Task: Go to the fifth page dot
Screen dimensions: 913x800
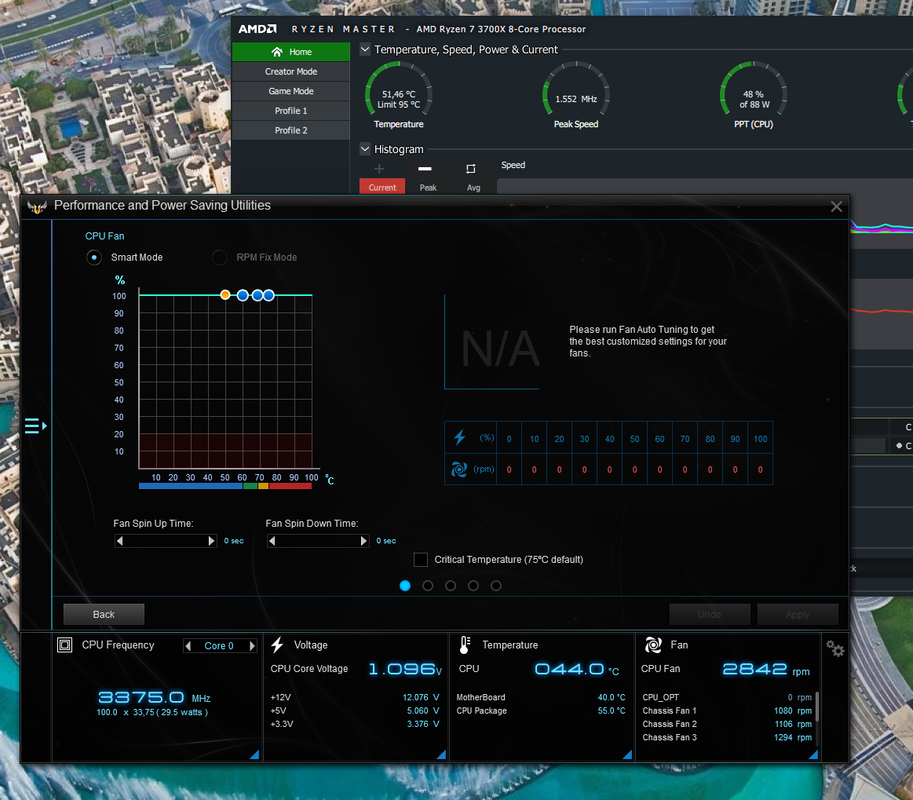Action: [496, 586]
